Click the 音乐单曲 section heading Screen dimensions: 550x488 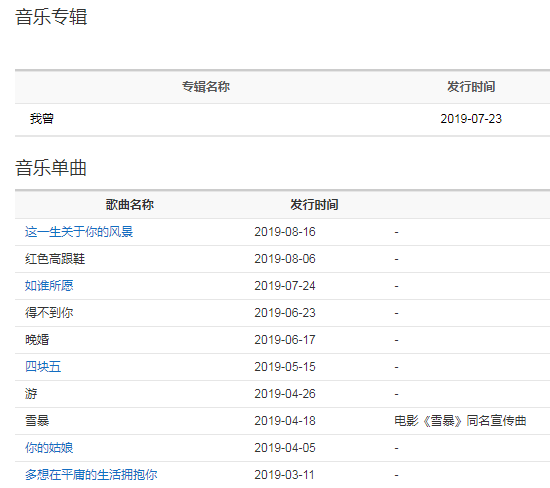point(51,168)
